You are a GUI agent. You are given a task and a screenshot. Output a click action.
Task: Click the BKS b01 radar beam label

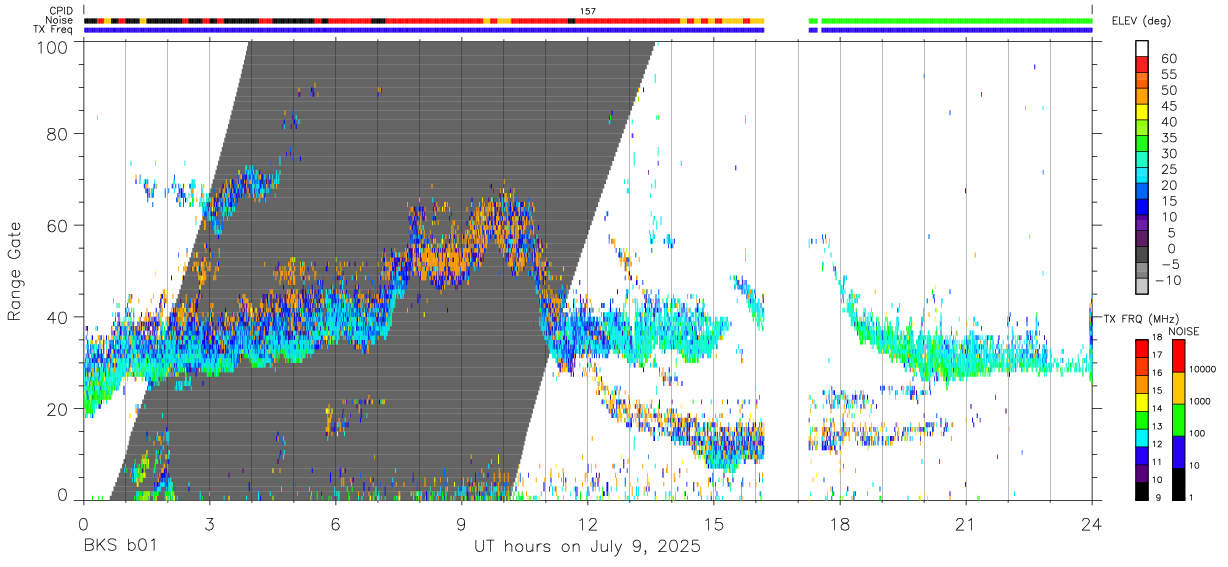point(119,547)
